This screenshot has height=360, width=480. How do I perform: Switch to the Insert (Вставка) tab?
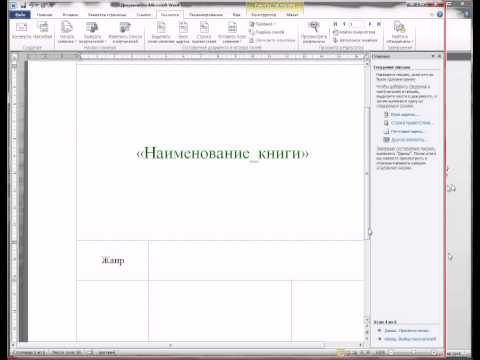click(70, 15)
